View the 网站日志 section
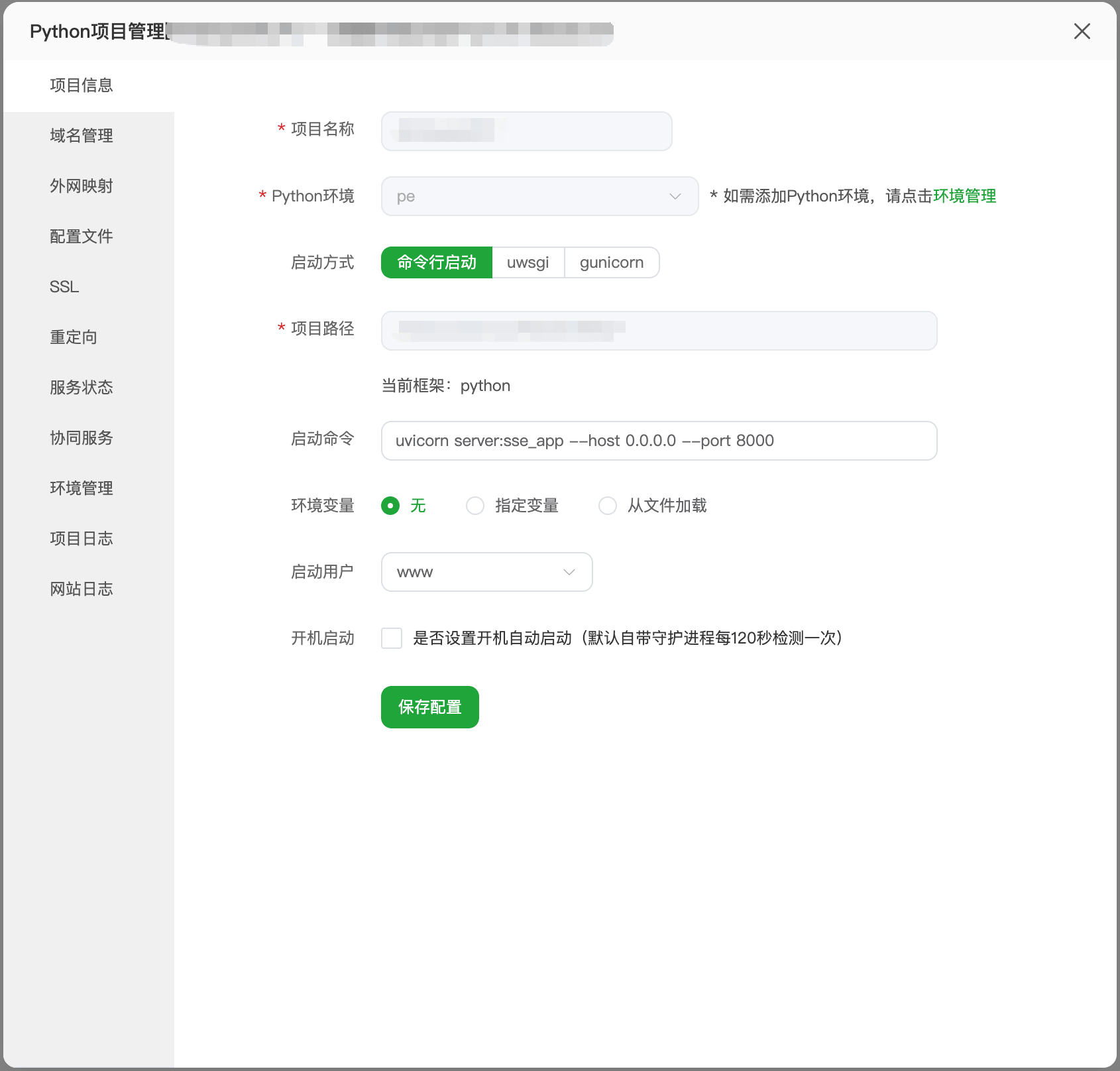This screenshot has width=1120, height=1071. pos(81,589)
